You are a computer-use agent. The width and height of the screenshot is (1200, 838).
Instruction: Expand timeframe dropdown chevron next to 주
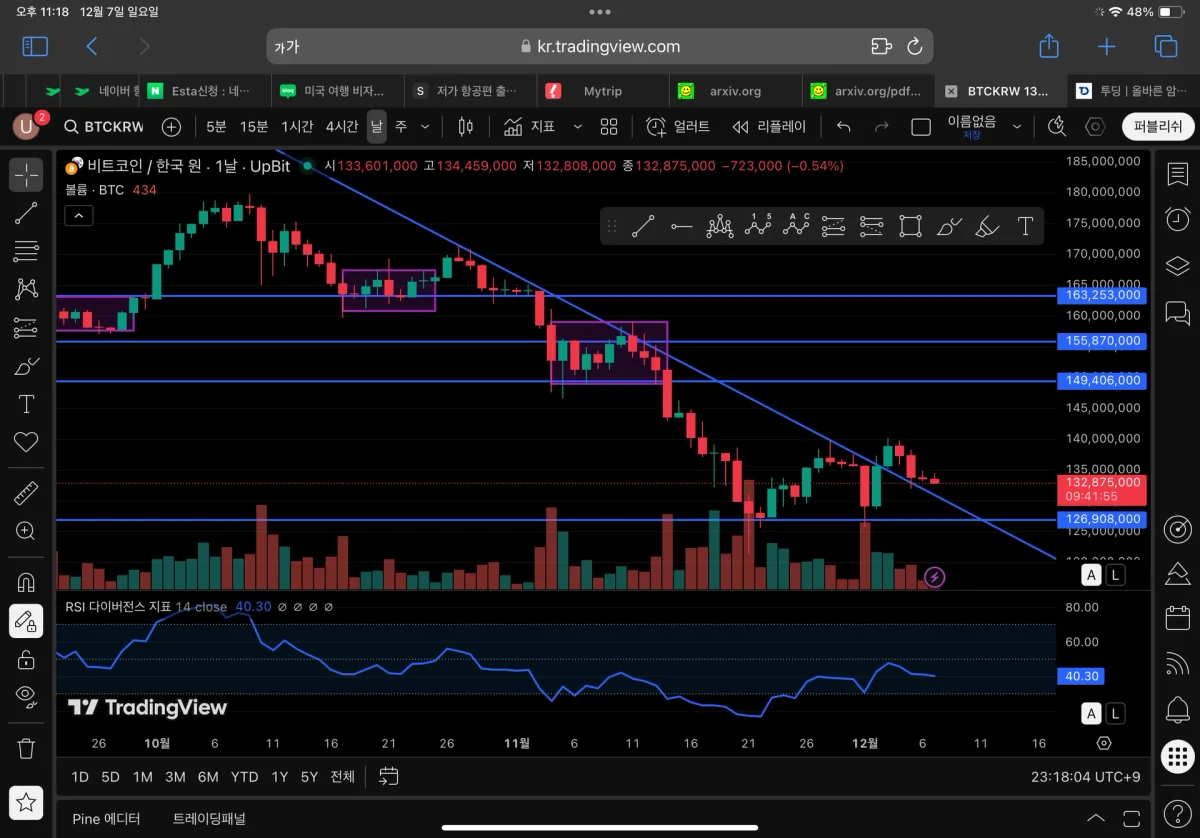point(425,127)
